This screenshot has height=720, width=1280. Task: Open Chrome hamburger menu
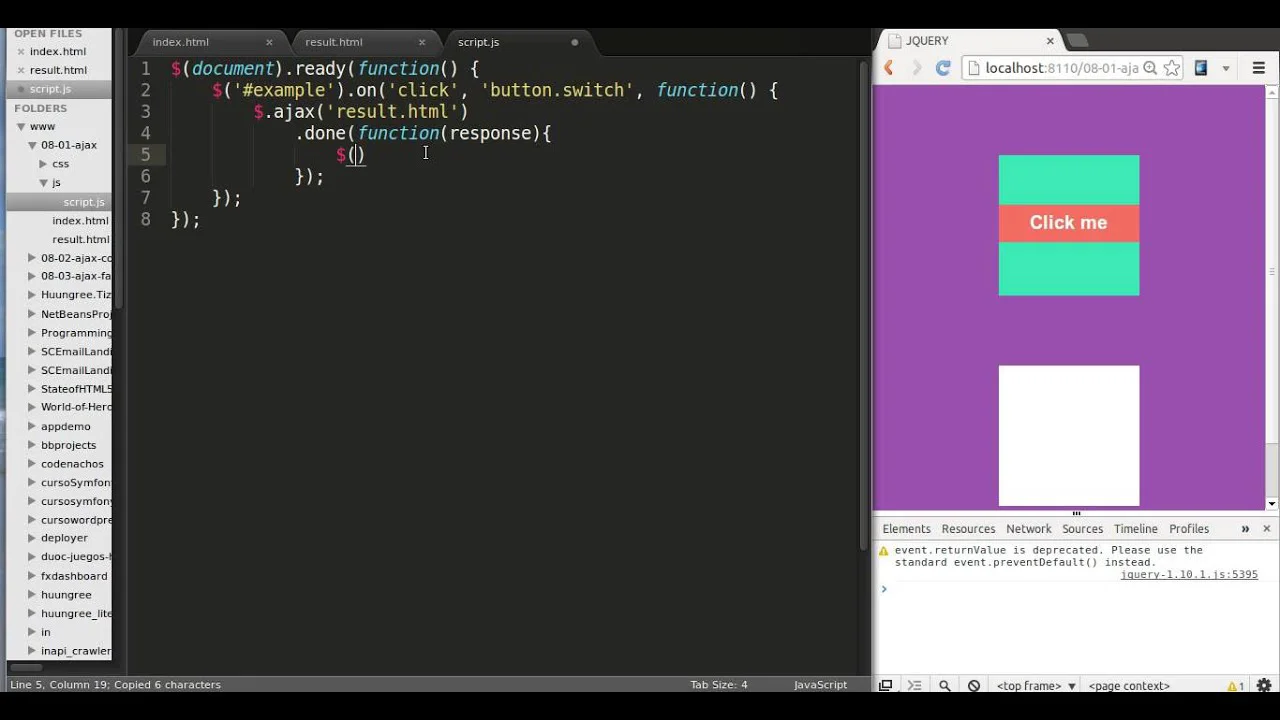tap(1258, 68)
